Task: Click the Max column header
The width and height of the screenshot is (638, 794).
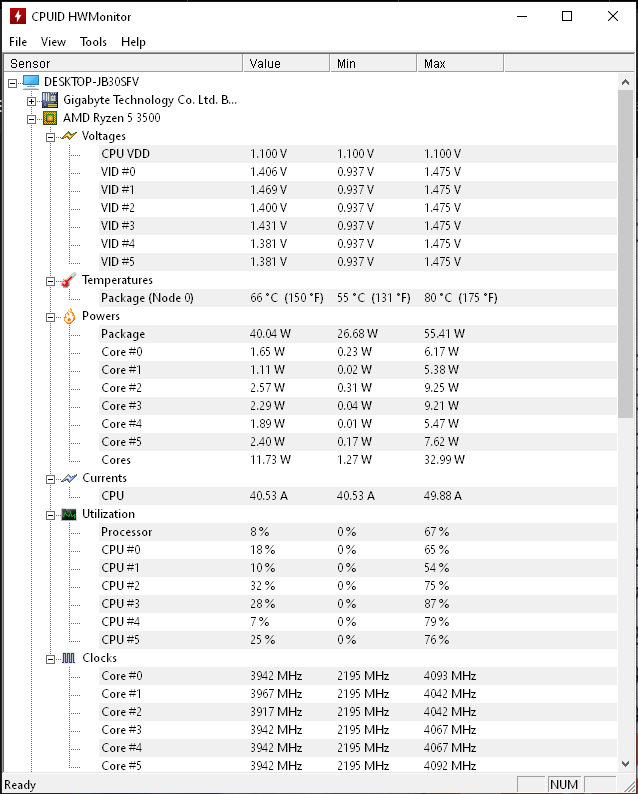Action: coord(459,64)
